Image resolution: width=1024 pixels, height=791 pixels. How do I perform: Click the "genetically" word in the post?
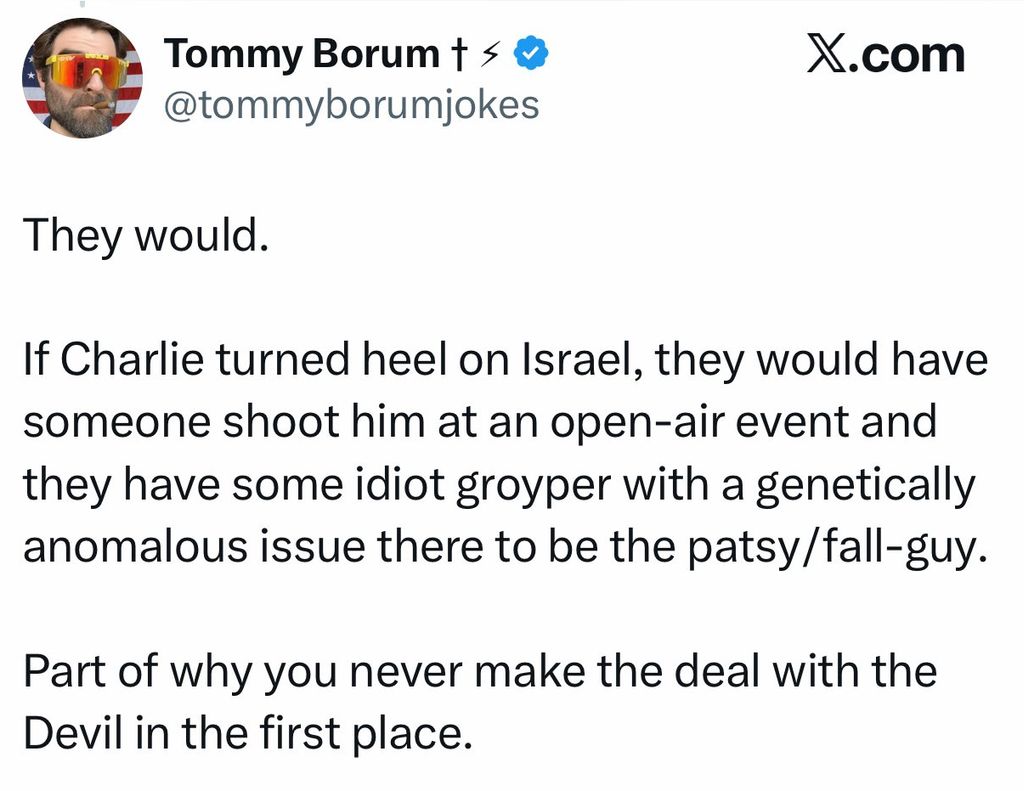point(867,487)
